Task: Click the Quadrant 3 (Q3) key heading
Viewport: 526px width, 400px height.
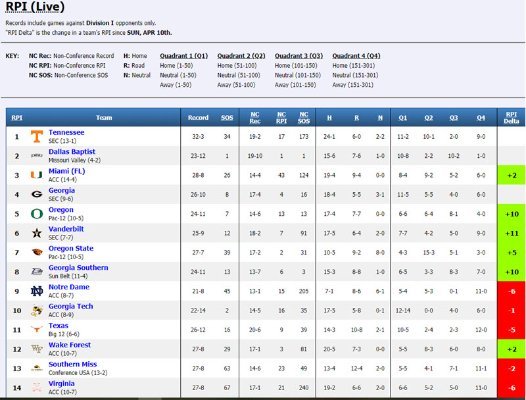Action: [x=299, y=56]
